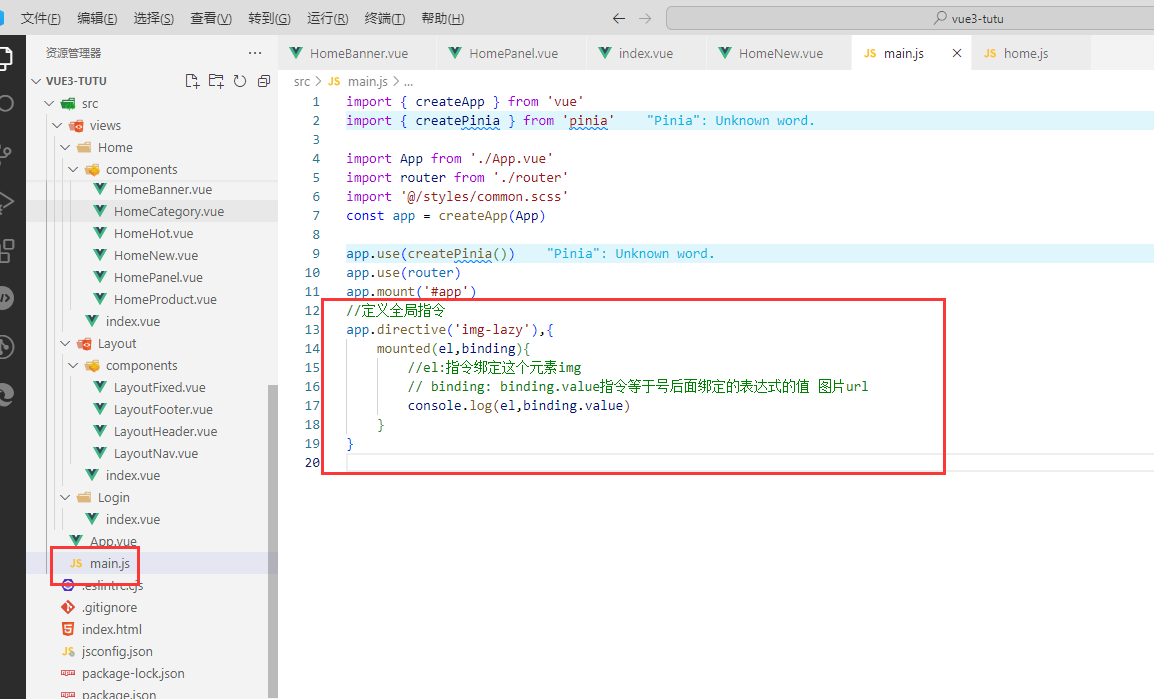The height and width of the screenshot is (699, 1154).
Task: Refresh the Explorer view icon
Action: pyautogui.click(x=239, y=80)
